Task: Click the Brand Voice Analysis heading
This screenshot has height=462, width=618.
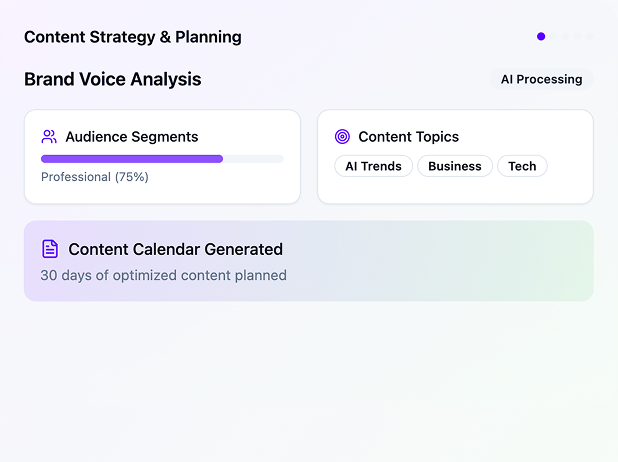Action: coord(112,79)
